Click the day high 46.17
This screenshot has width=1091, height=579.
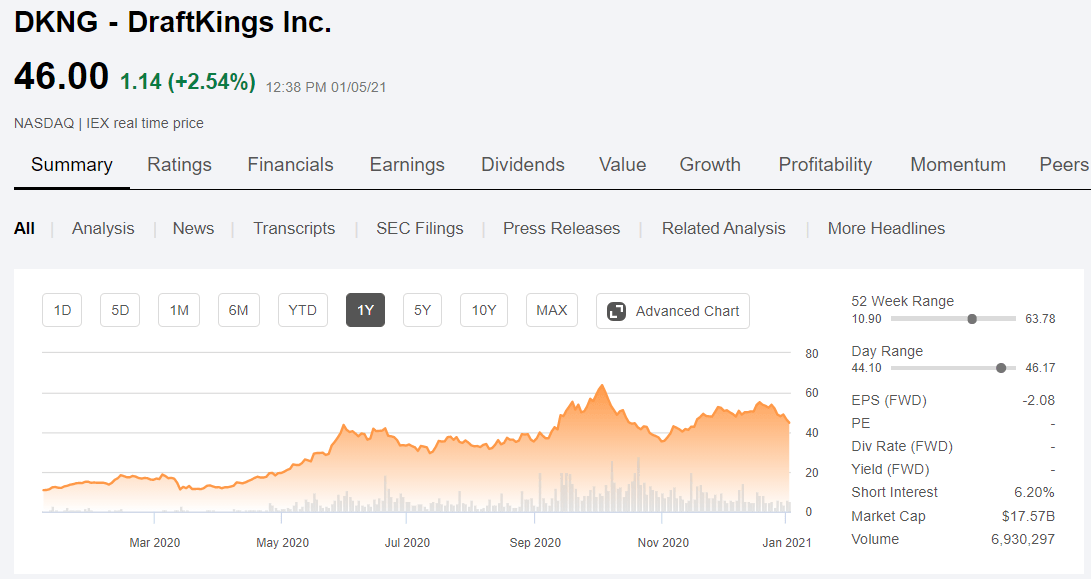pos(1040,368)
